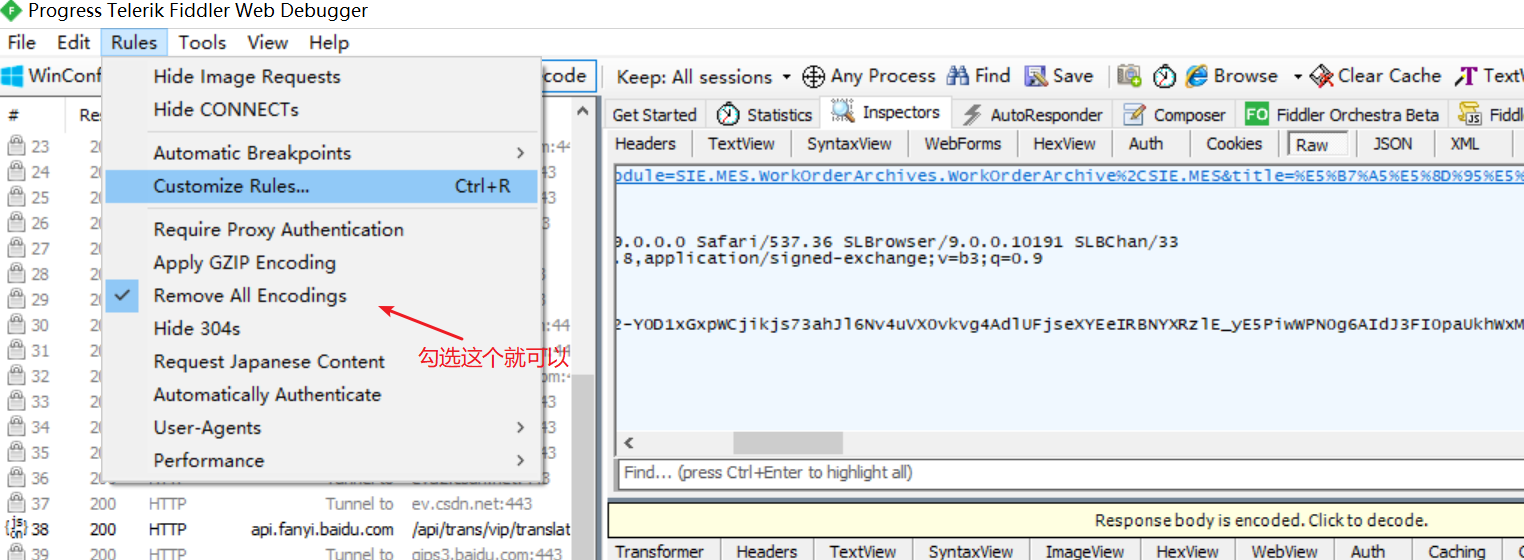Switch to request TextView tab
The height and width of the screenshot is (560, 1524).
tap(741, 143)
